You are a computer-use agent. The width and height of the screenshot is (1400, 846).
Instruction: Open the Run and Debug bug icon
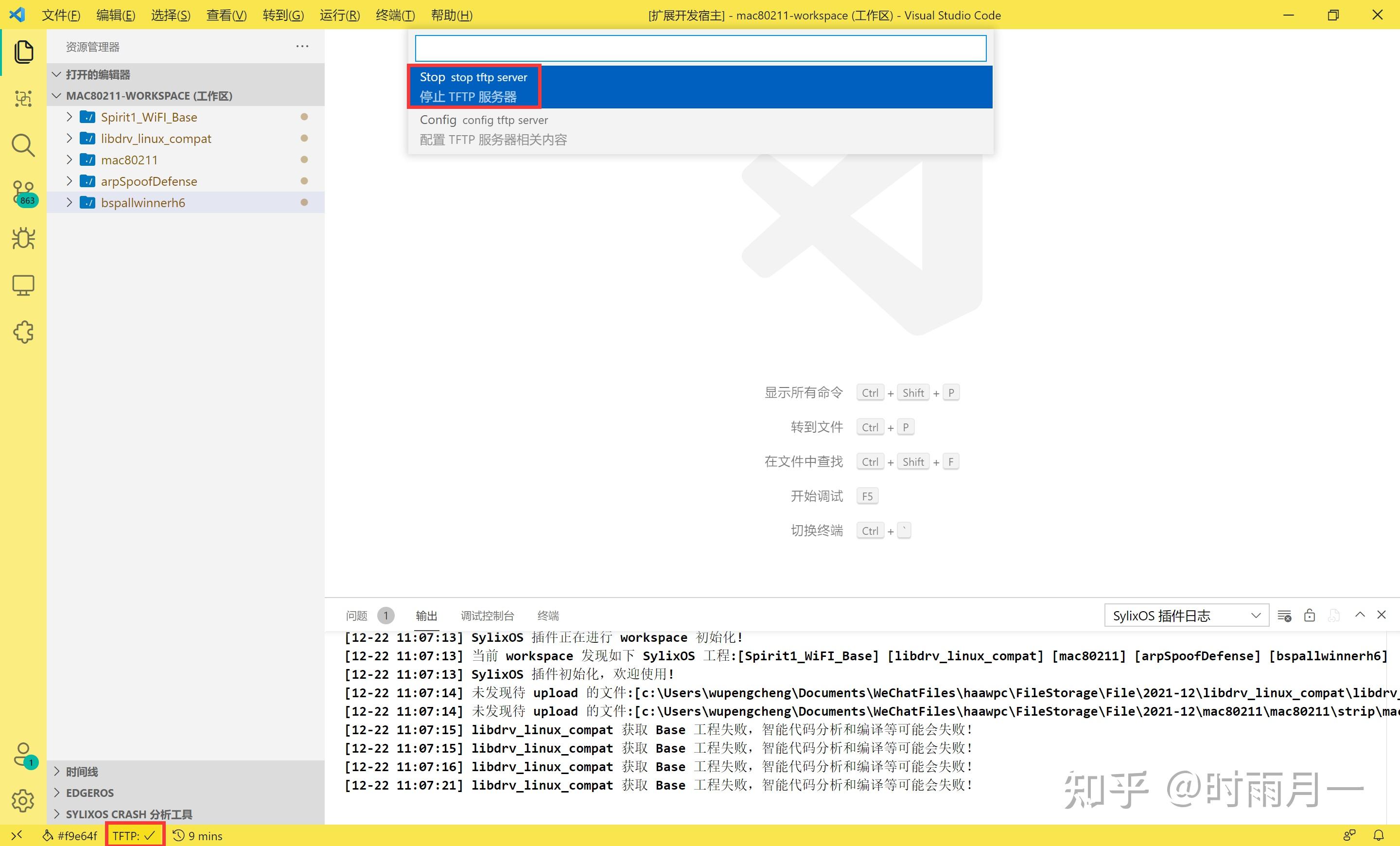coord(23,239)
